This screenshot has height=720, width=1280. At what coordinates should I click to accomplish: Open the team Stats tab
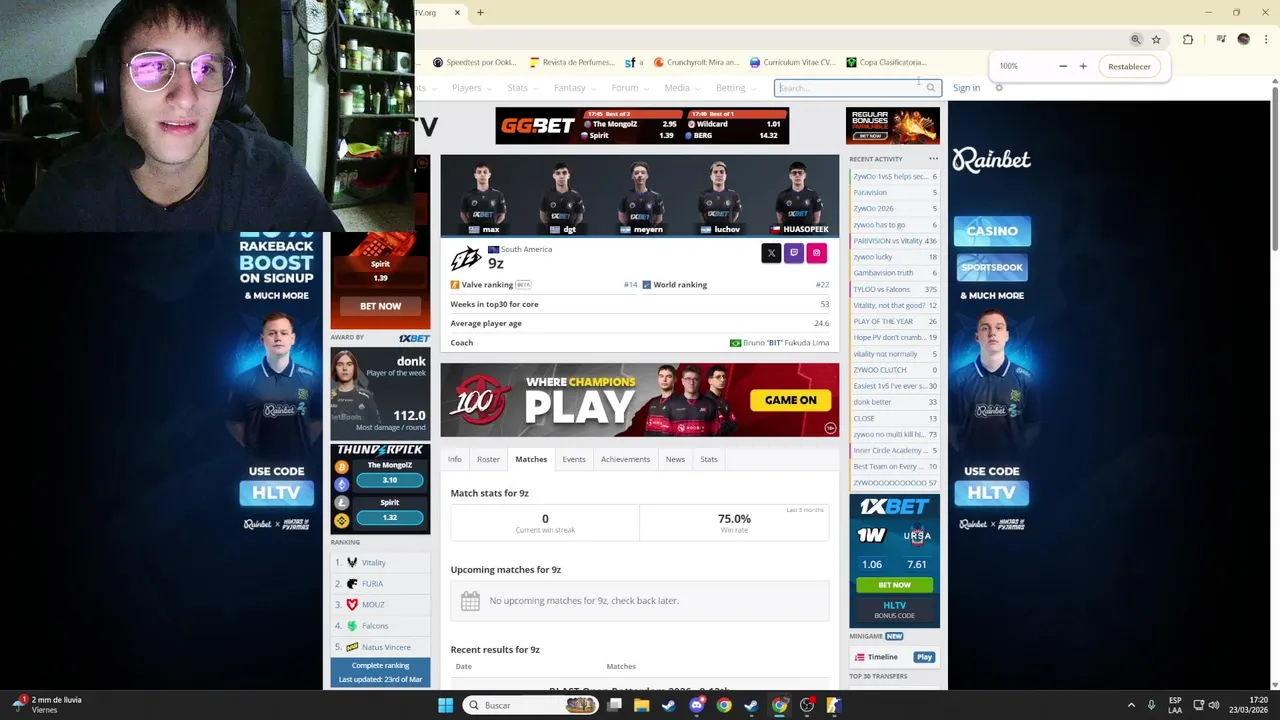pyautogui.click(x=709, y=459)
